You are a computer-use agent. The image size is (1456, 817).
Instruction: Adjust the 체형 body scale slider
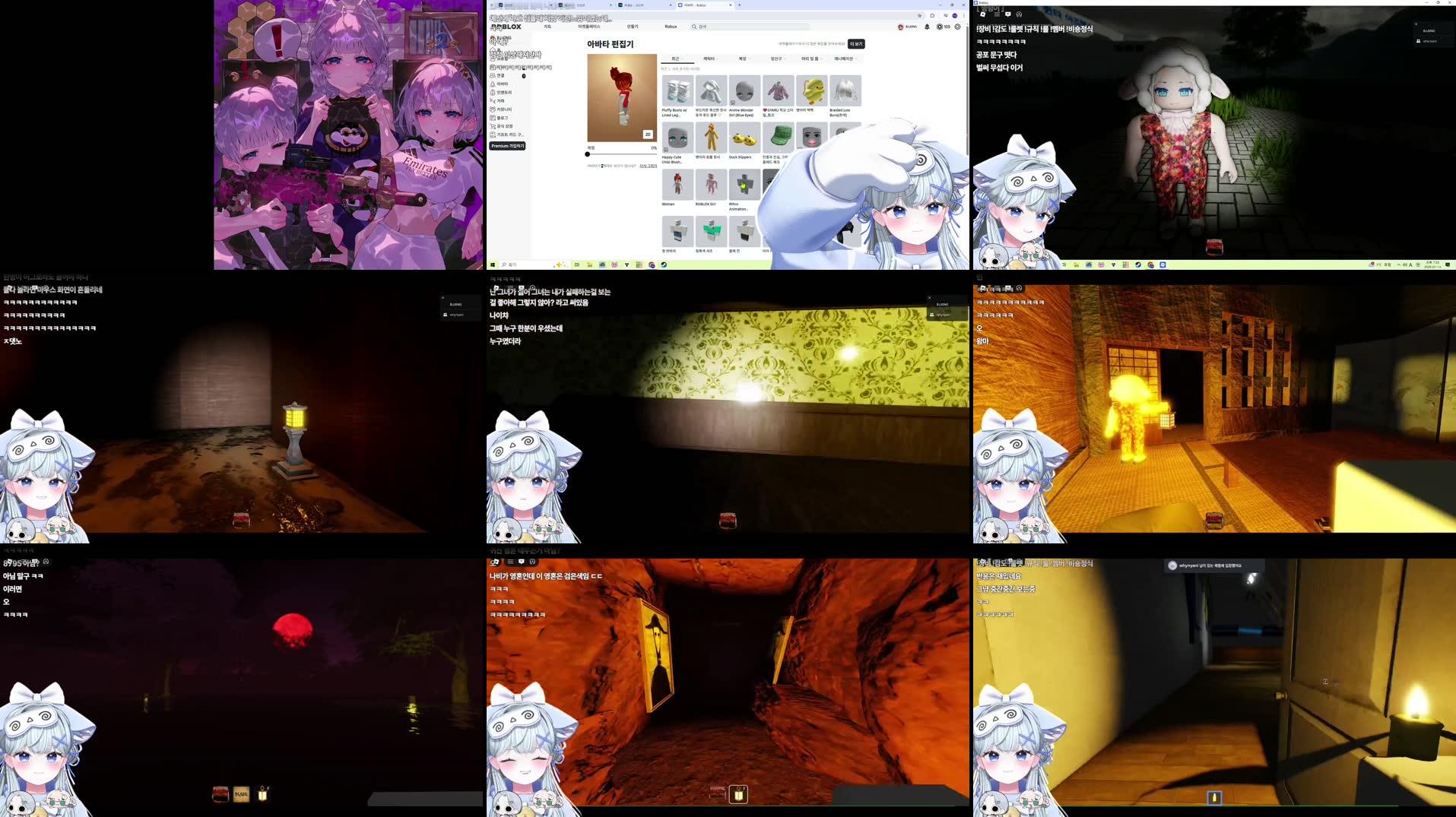588,154
